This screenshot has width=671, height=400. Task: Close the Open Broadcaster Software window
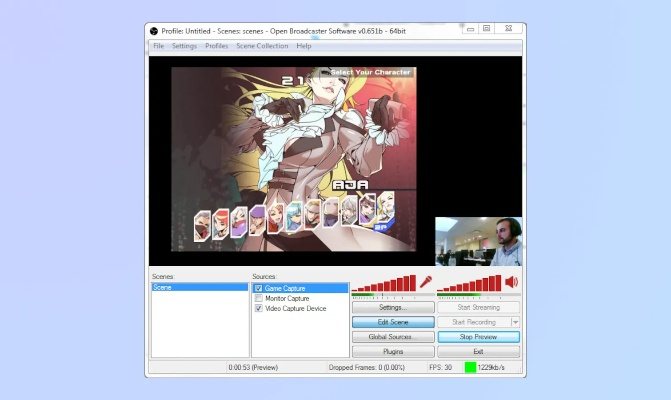click(x=509, y=29)
